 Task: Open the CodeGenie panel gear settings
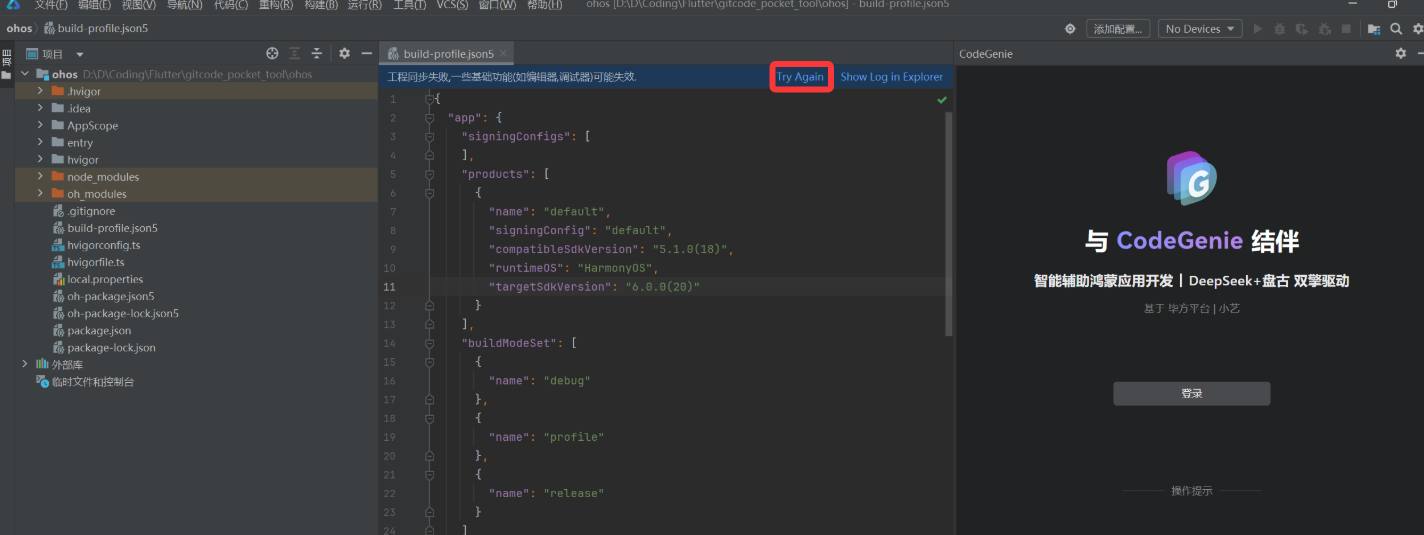[1400, 53]
